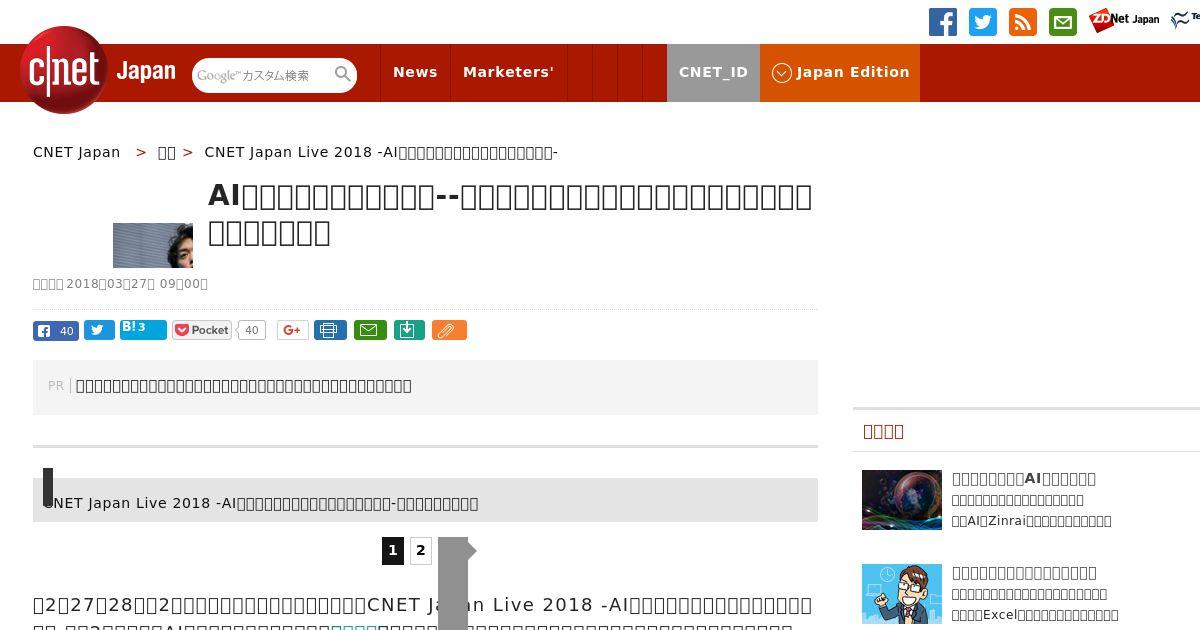Go to CNET Japan home via logo
This screenshot has width=1200, height=630.
98,70
